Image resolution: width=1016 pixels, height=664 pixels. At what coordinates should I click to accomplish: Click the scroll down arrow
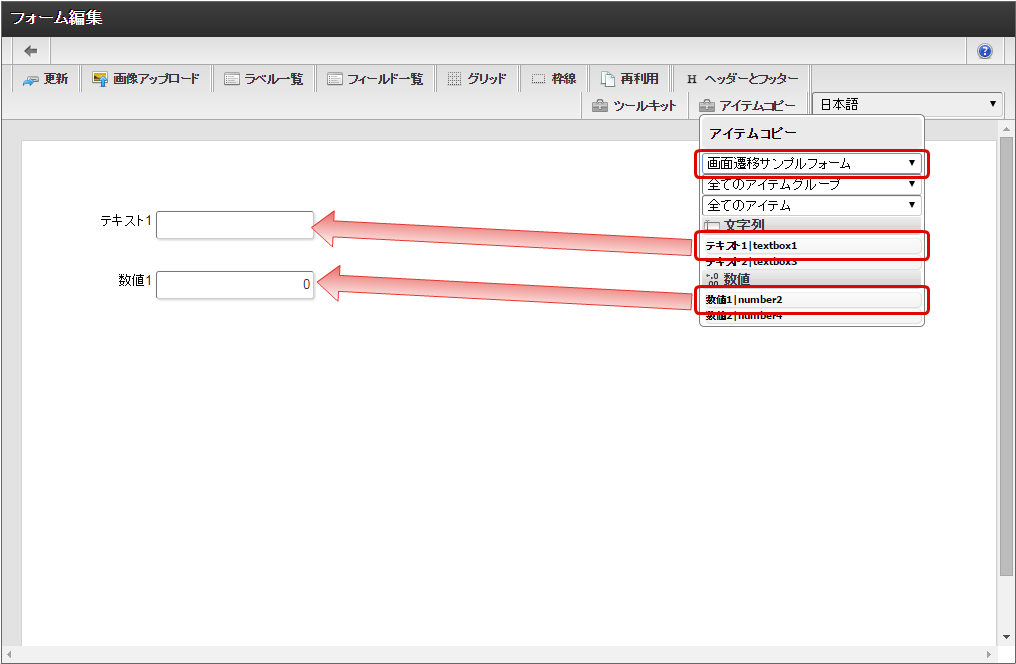(x=1006, y=637)
